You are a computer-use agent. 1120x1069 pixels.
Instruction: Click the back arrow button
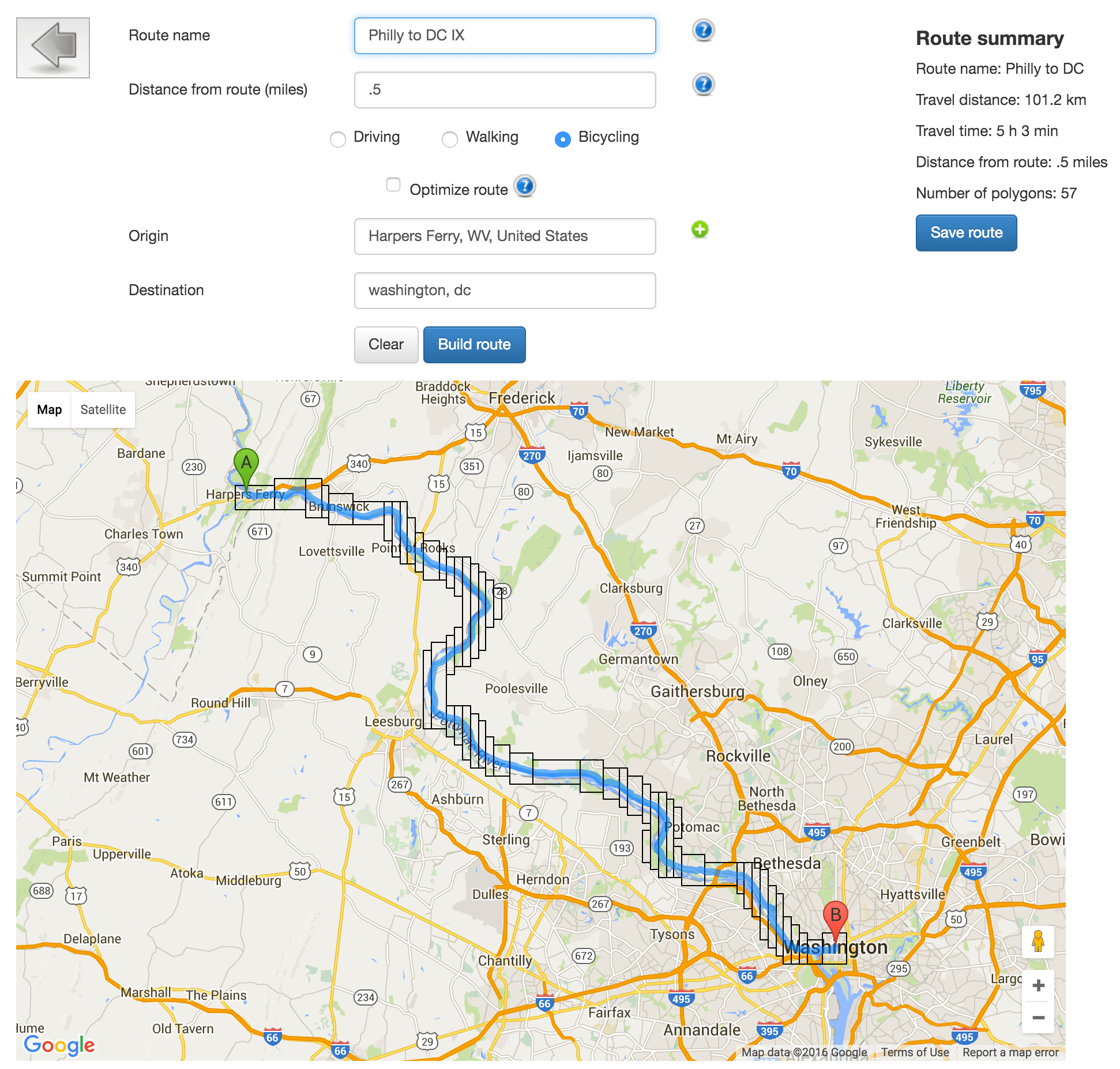(x=53, y=48)
